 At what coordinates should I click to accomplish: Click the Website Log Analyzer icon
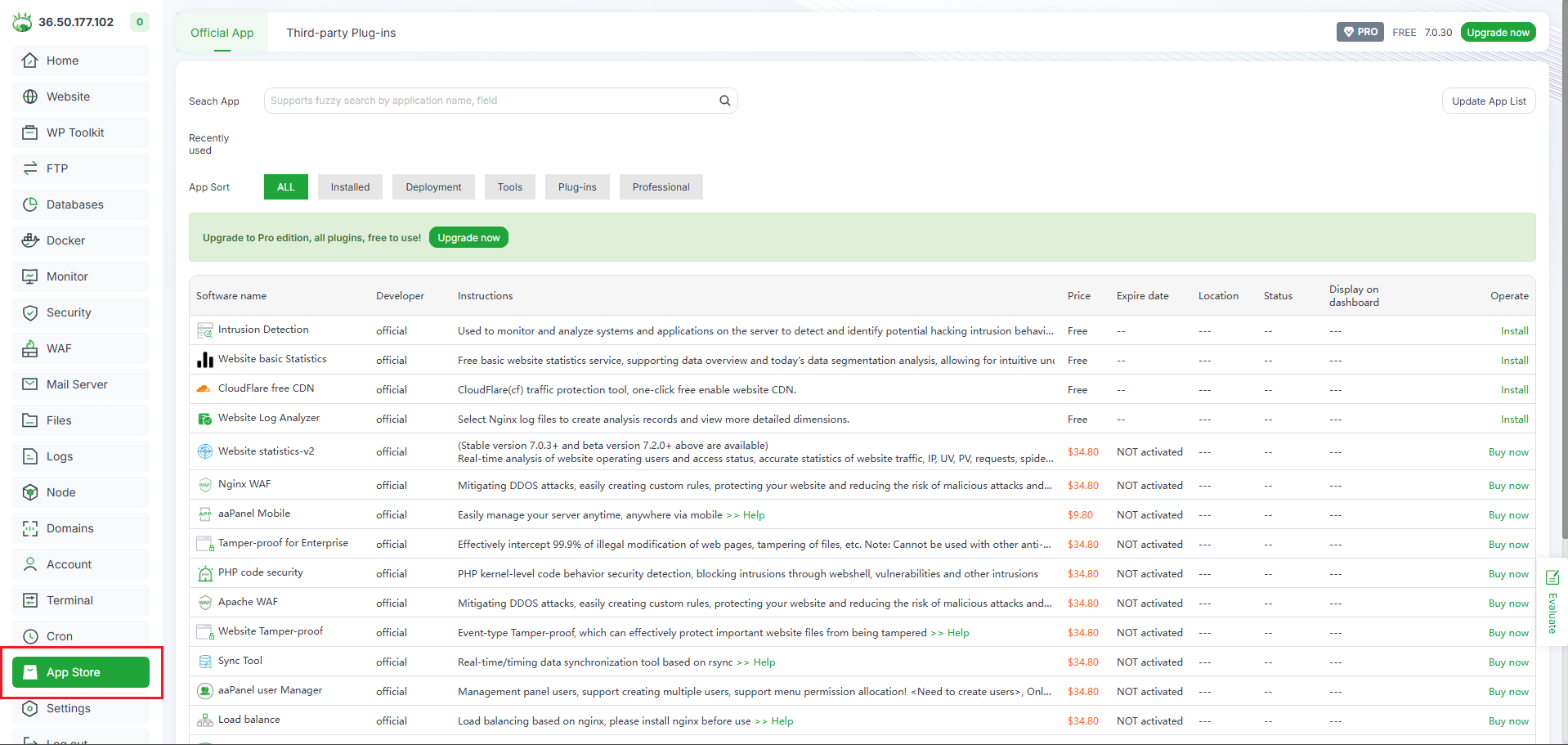(x=205, y=419)
